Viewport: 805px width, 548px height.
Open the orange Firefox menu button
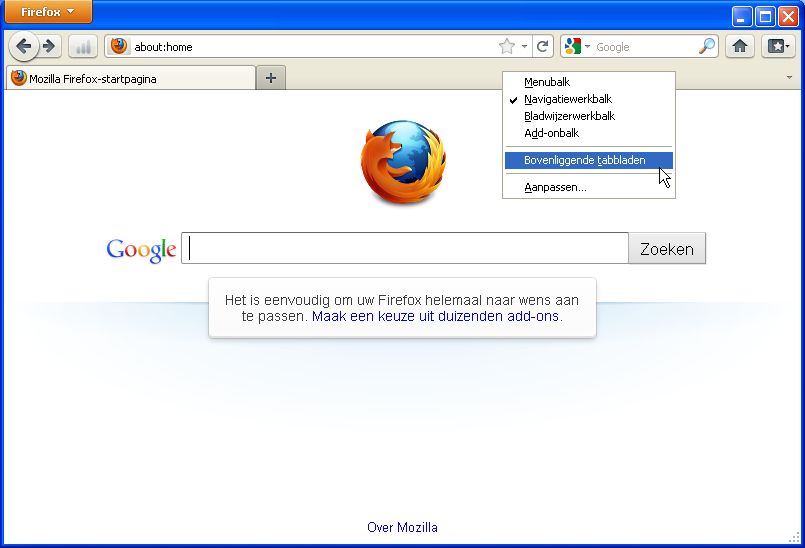(x=48, y=12)
